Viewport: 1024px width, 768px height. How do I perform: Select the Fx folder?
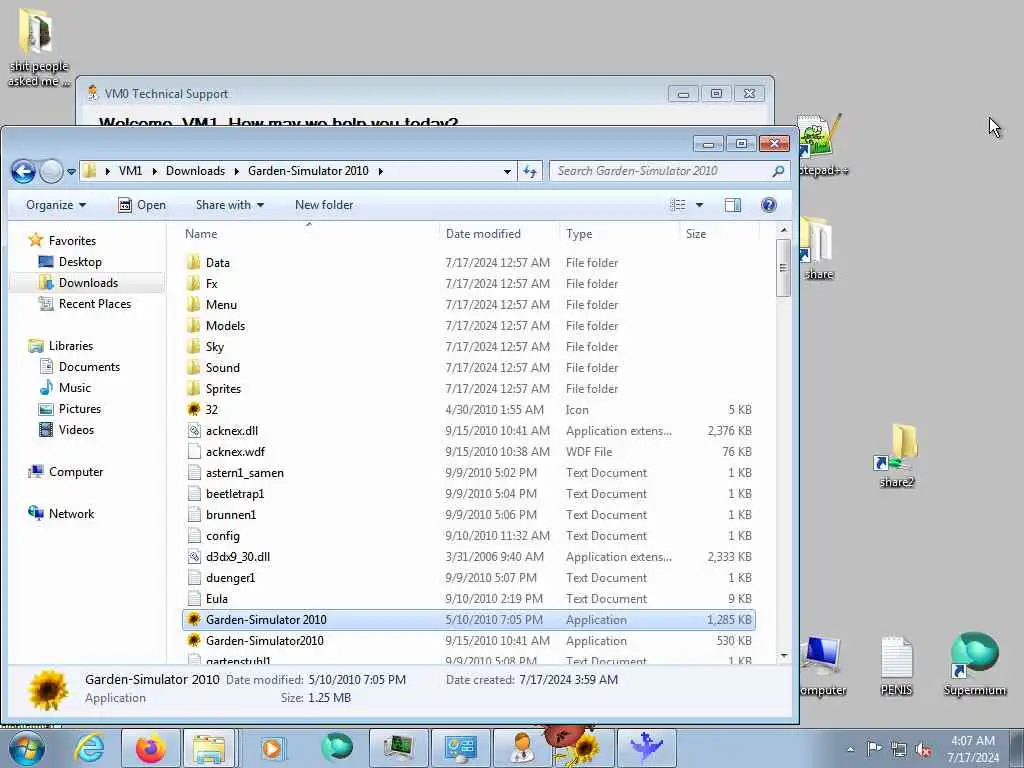(212, 283)
